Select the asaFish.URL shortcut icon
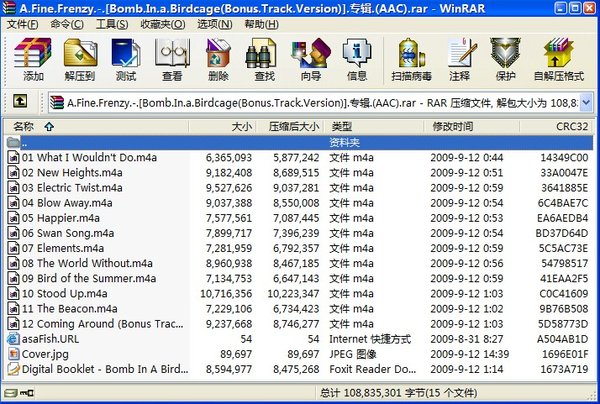Image resolution: width=600 pixels, height=404 pixels. pyautogui.click(x=13, y=339)
